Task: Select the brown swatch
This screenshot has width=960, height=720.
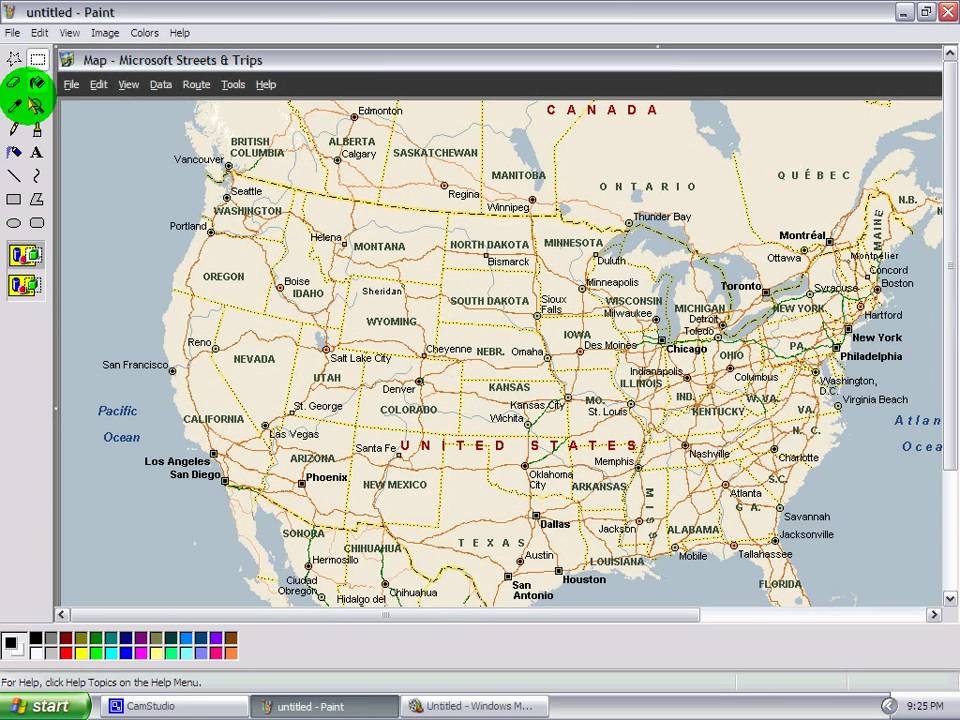Action: point(231,638)
